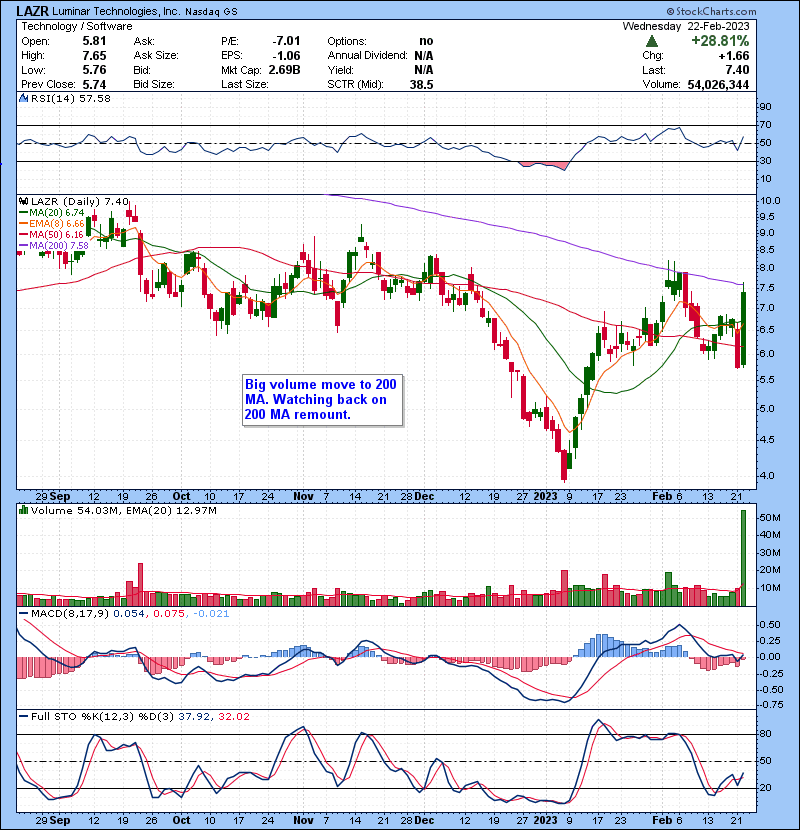800x830 pixels.
Task: Click the candlestick icon beside LAZR (Daily)
Action: 23,201
